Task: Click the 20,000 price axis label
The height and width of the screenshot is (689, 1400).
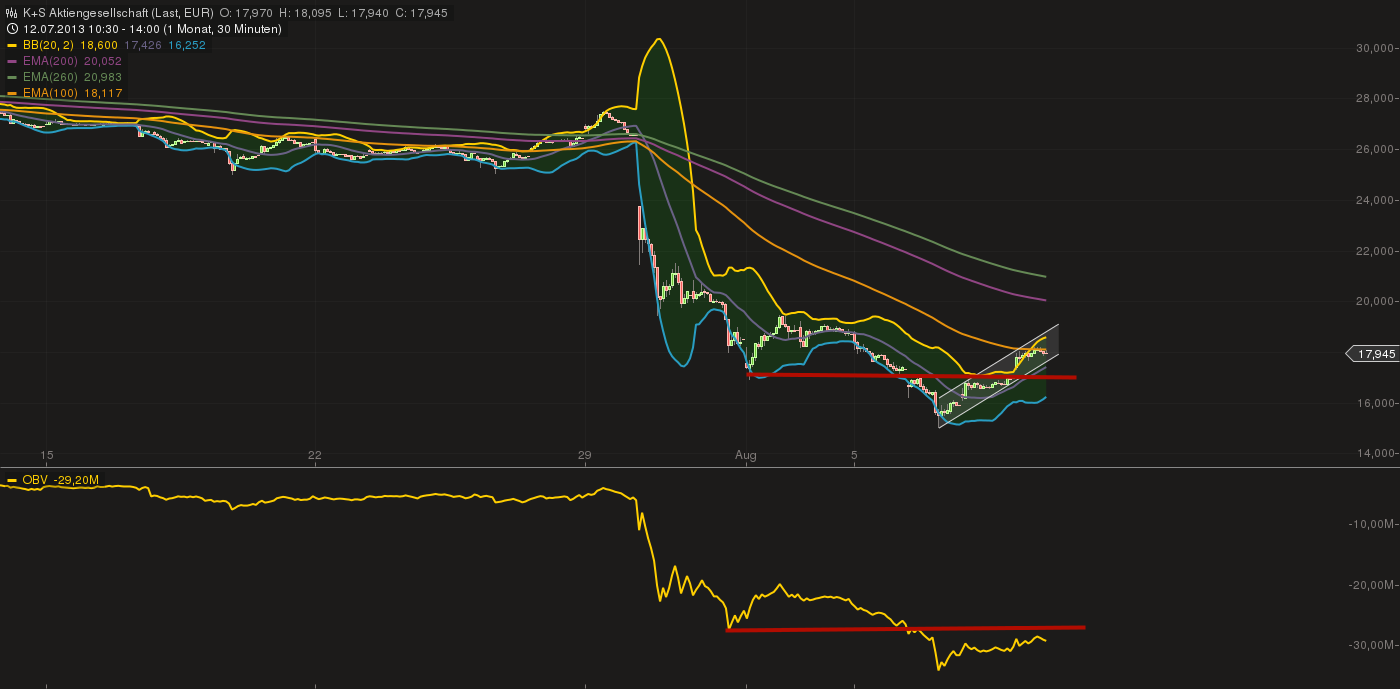Action: (x=1375, y=302)
